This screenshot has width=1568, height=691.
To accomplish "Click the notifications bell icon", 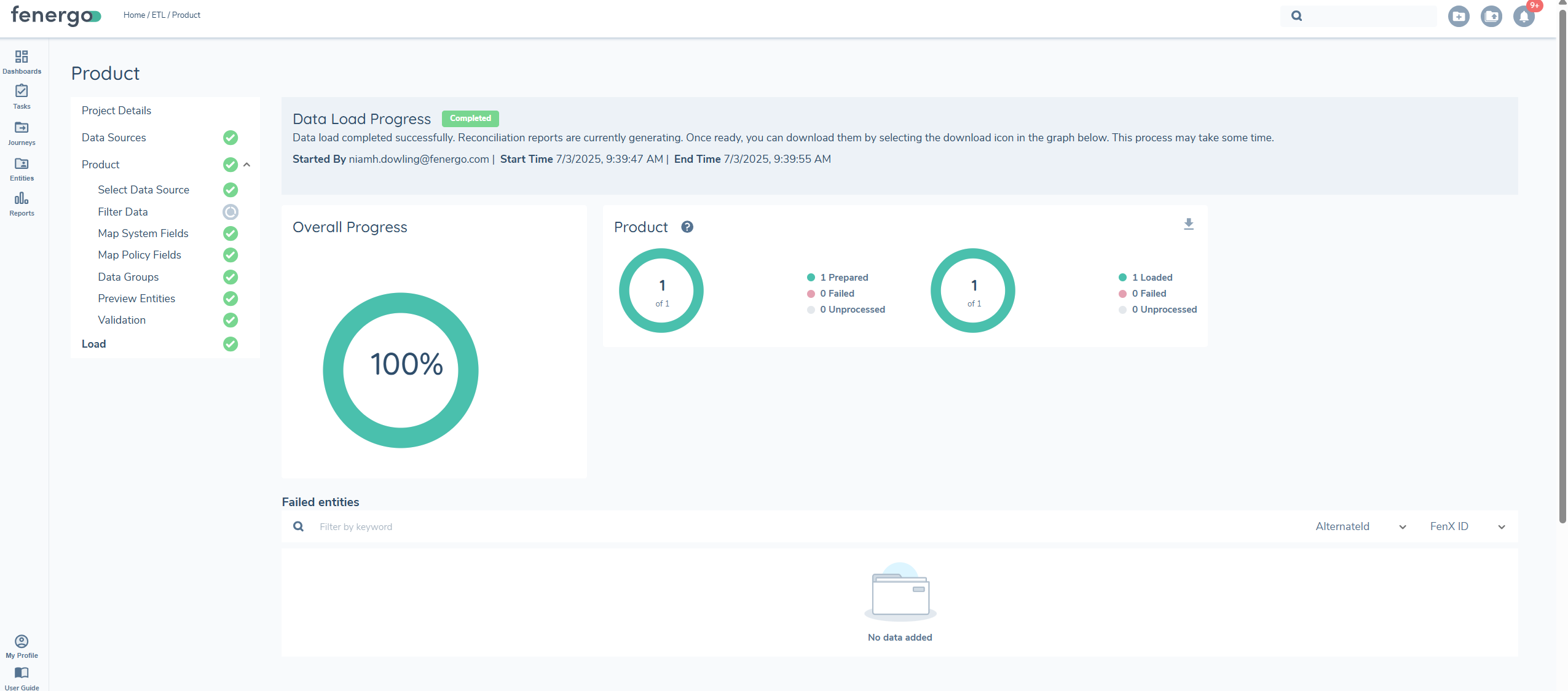I will tap(1523, 17).
